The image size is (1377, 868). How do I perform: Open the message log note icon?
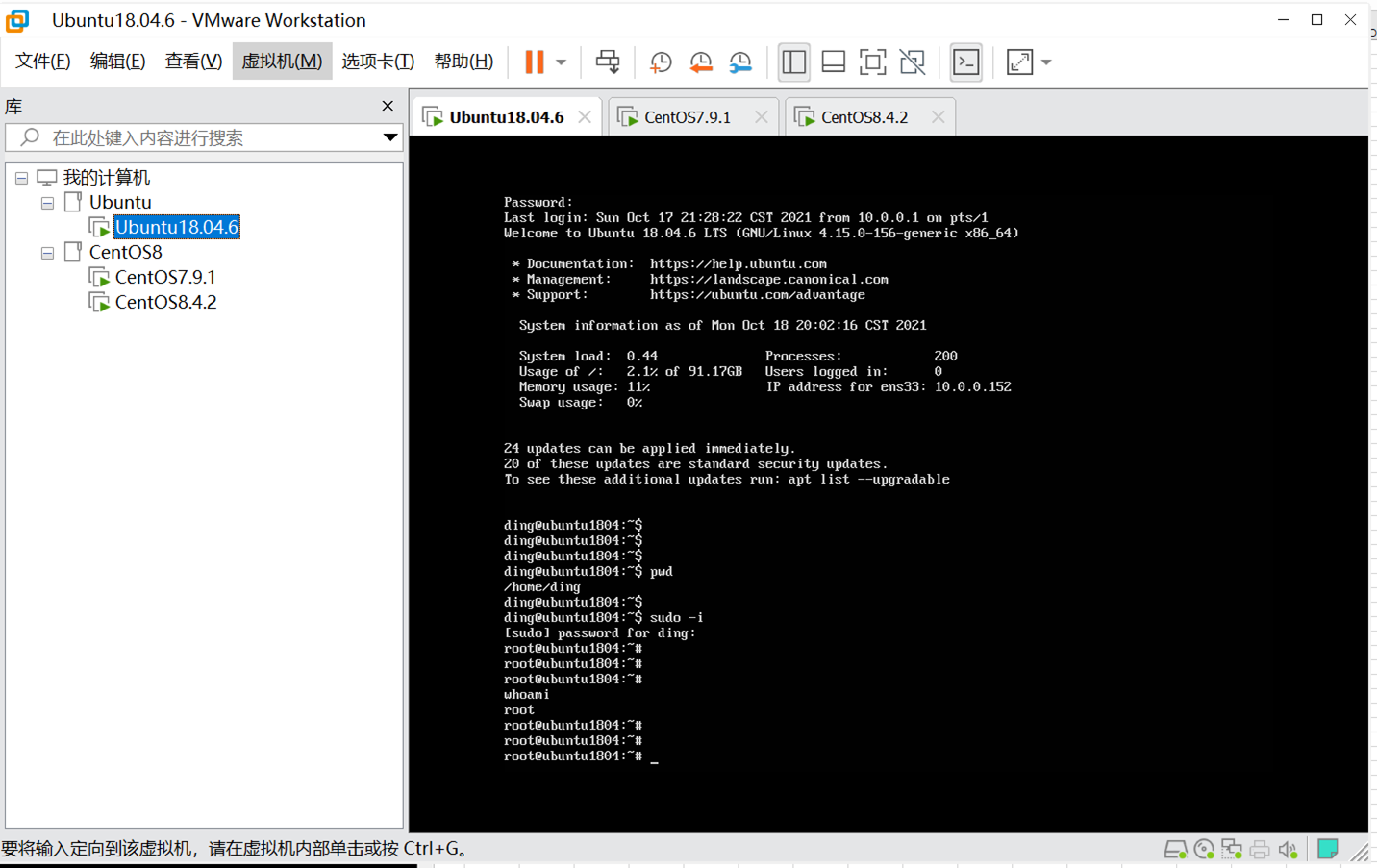click(x=1328, y=849)
